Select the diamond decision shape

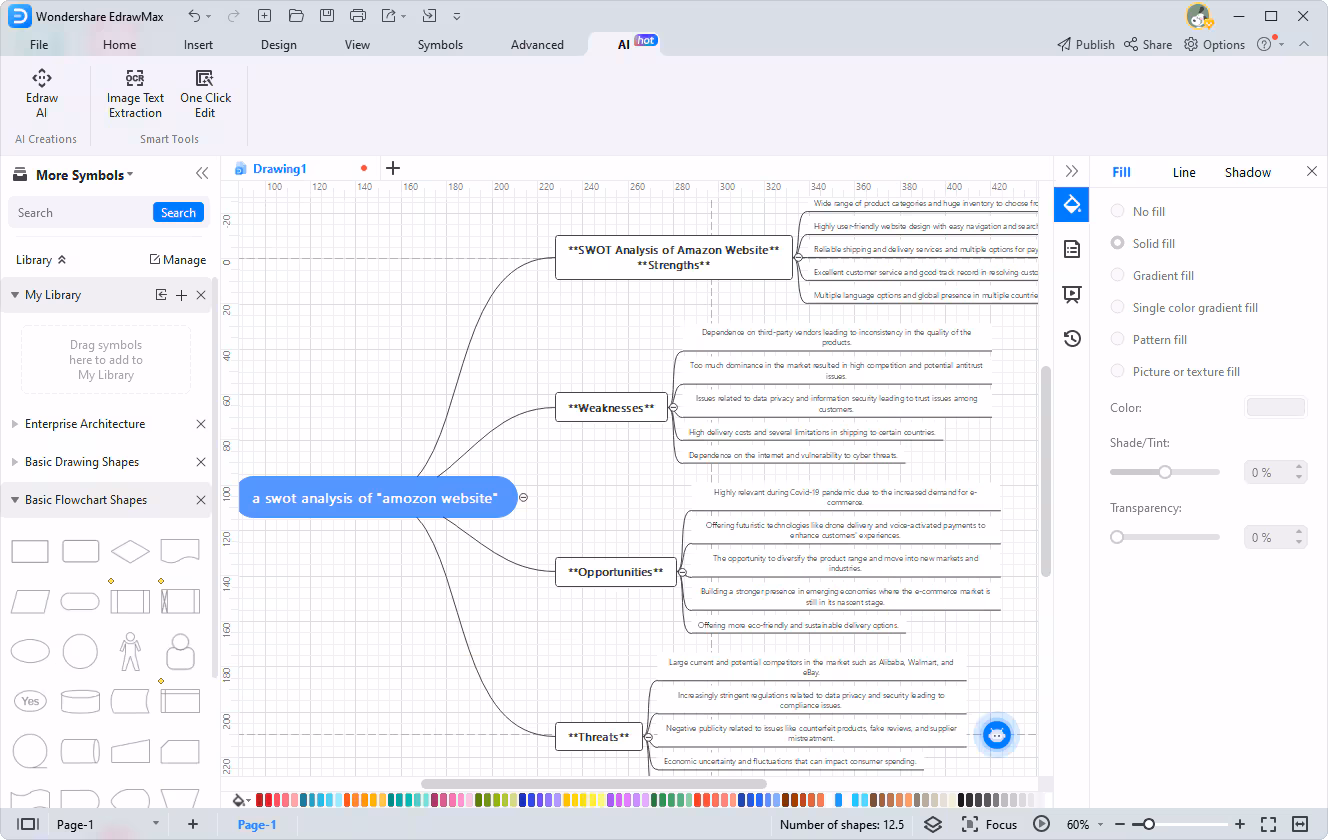coord(130,551)
